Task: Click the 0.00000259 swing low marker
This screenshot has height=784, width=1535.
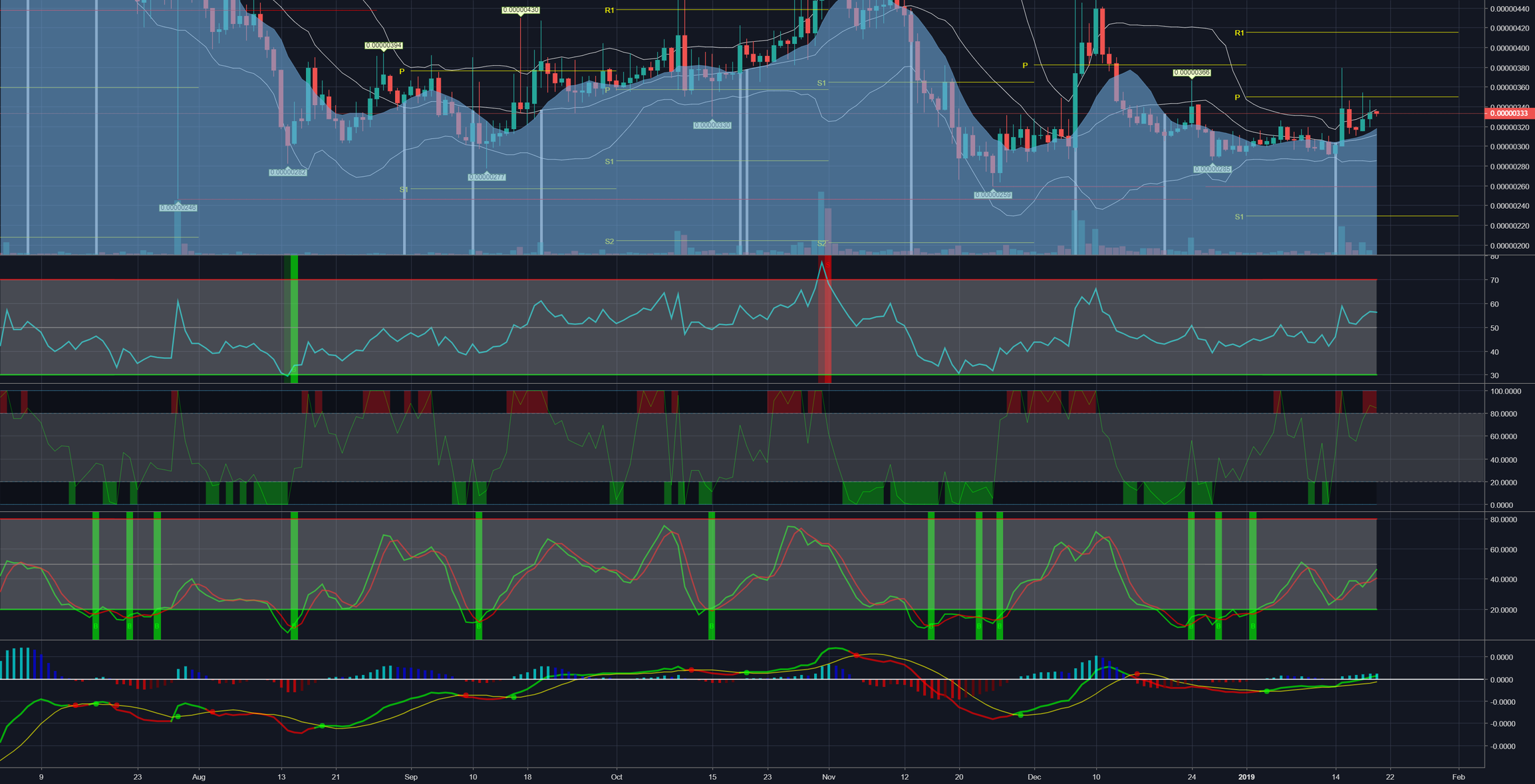Action: [993, 195]
